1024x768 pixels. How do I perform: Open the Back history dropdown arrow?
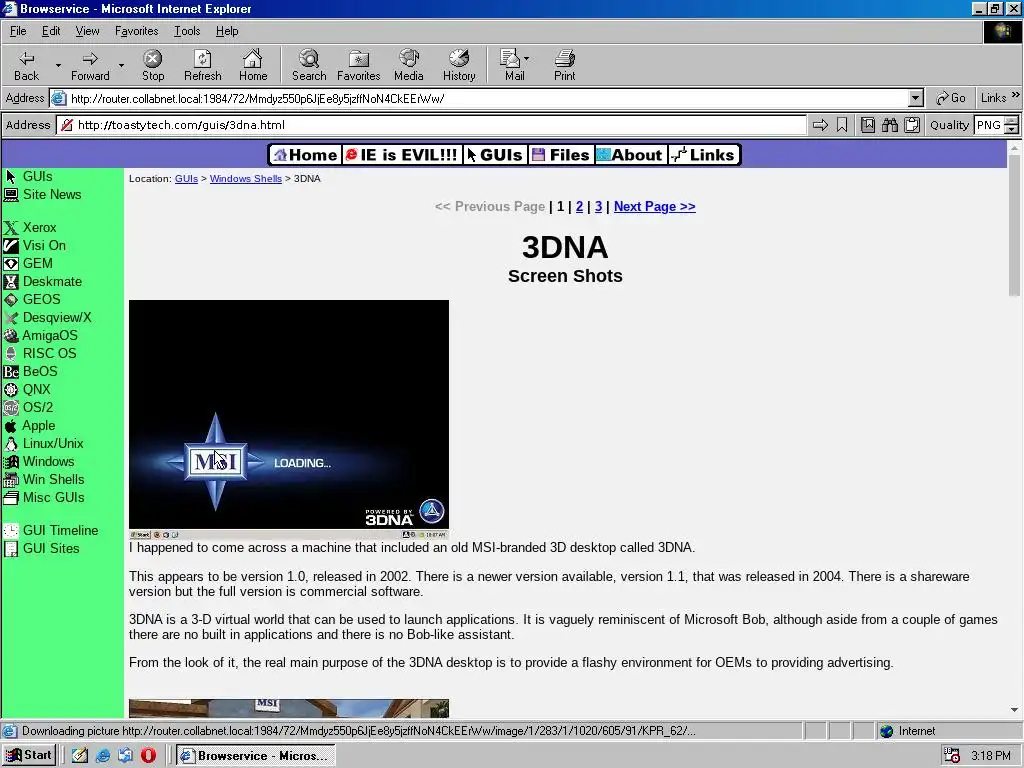click(x=58, y=65)
